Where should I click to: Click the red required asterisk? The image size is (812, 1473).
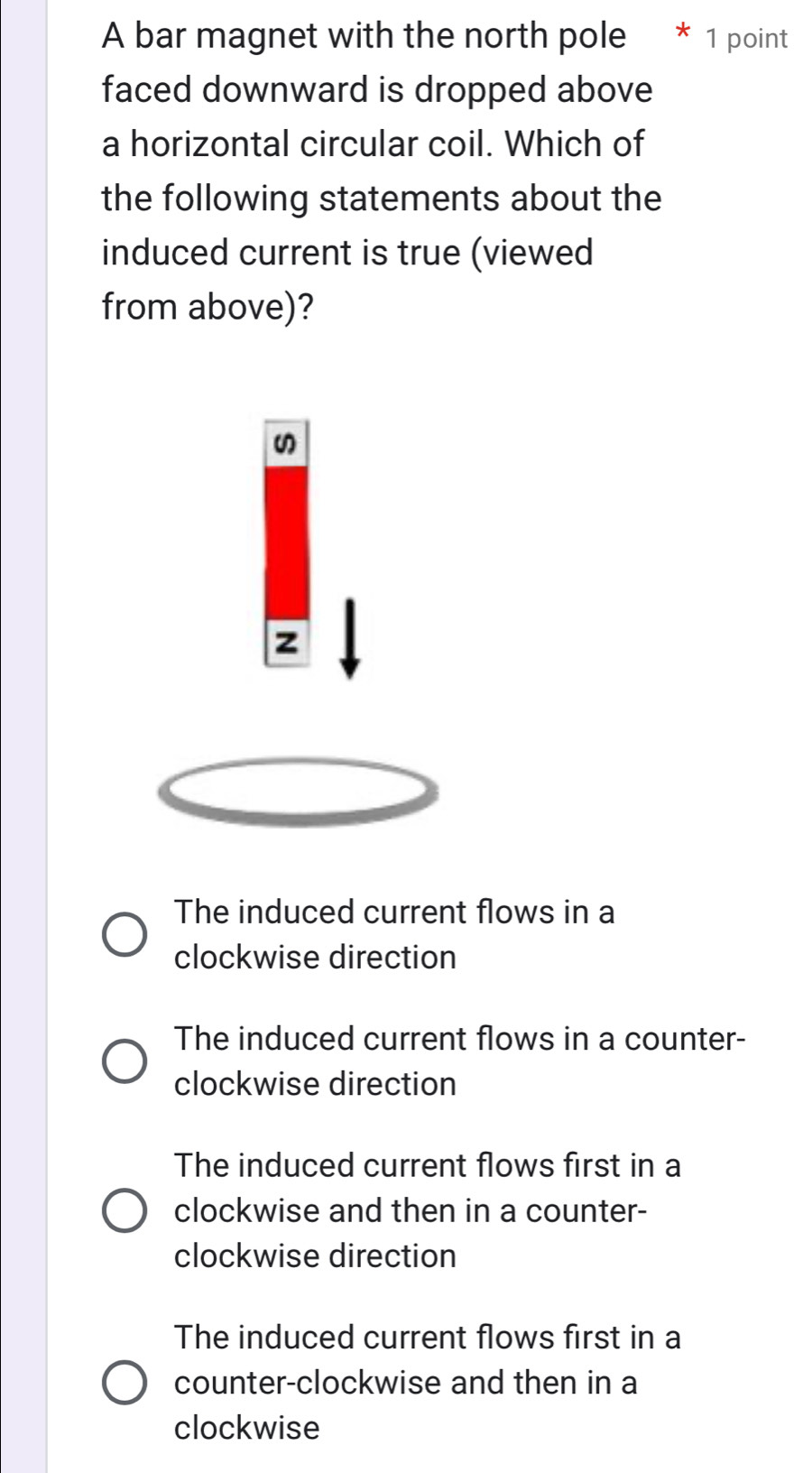point(682,36)
